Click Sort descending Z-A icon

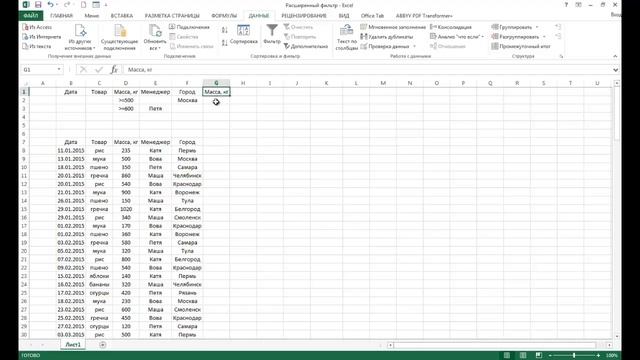coord(224,43)
